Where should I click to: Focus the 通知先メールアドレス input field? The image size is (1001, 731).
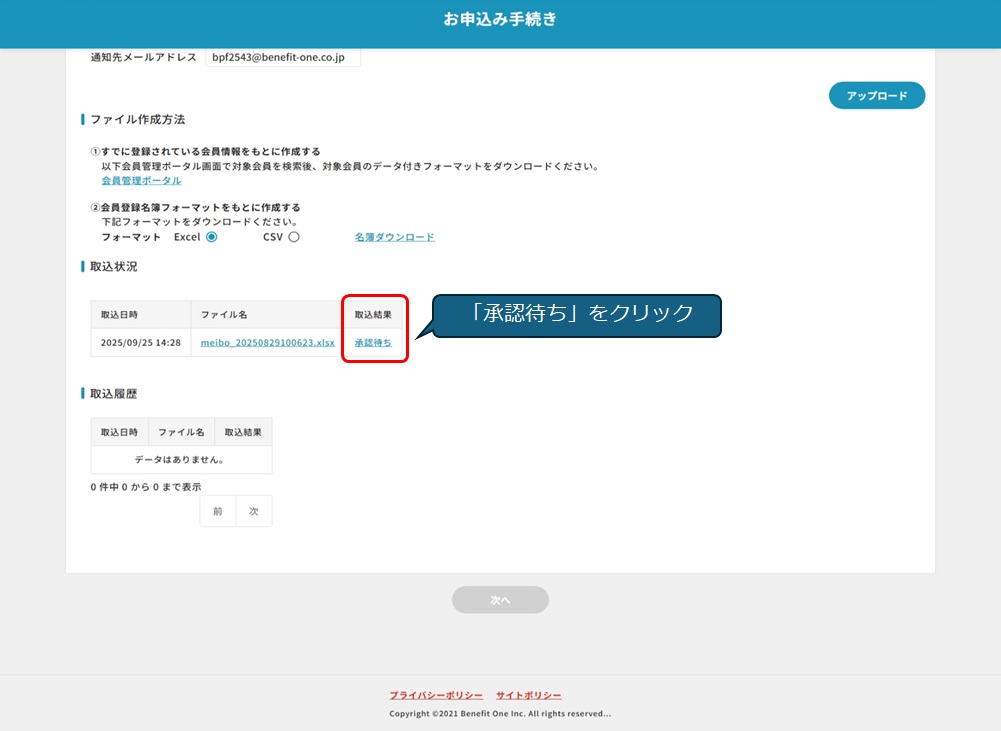click(282, 58)
